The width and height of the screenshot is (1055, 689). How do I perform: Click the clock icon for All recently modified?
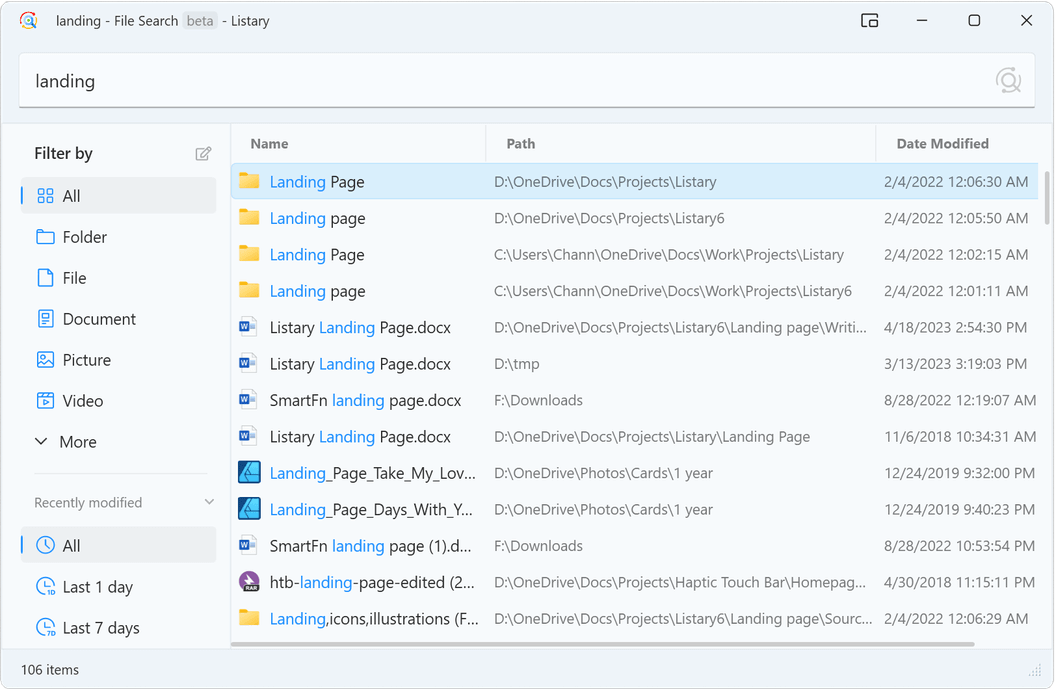tap(45, 545)
